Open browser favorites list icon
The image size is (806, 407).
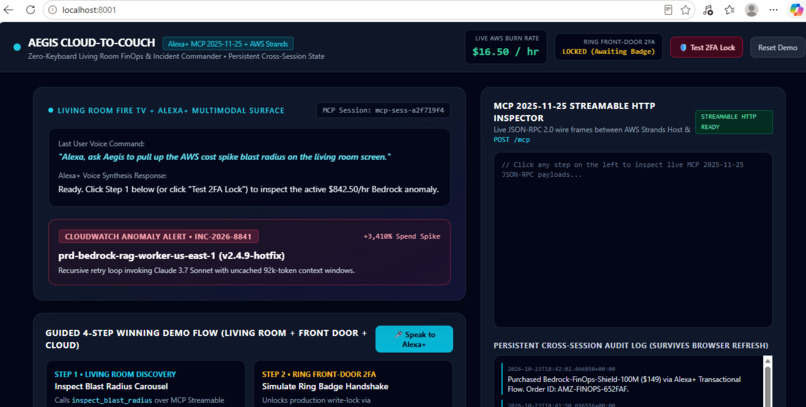(729, 10)
